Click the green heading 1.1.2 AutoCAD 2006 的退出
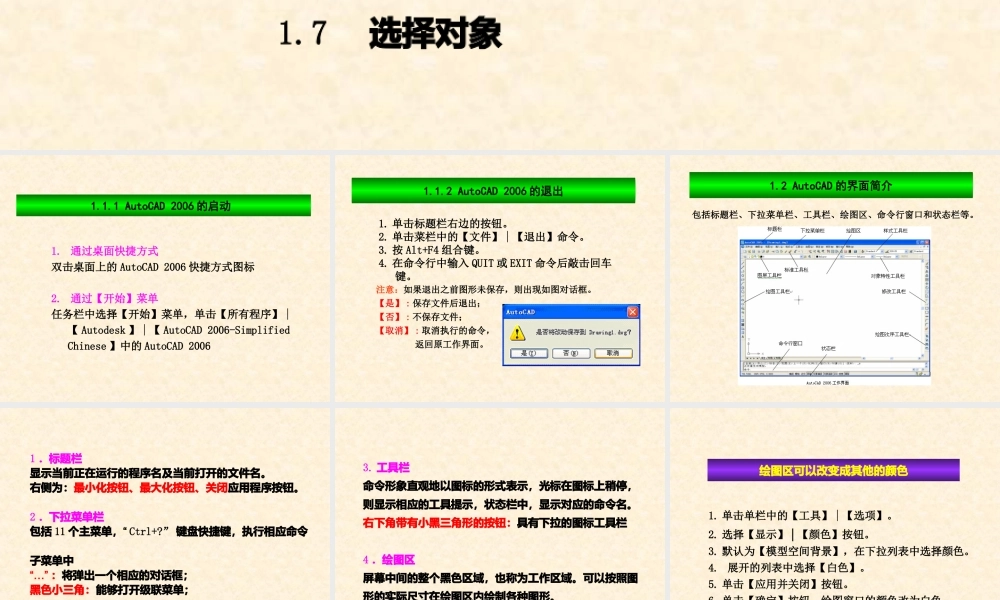 point(493,190)
